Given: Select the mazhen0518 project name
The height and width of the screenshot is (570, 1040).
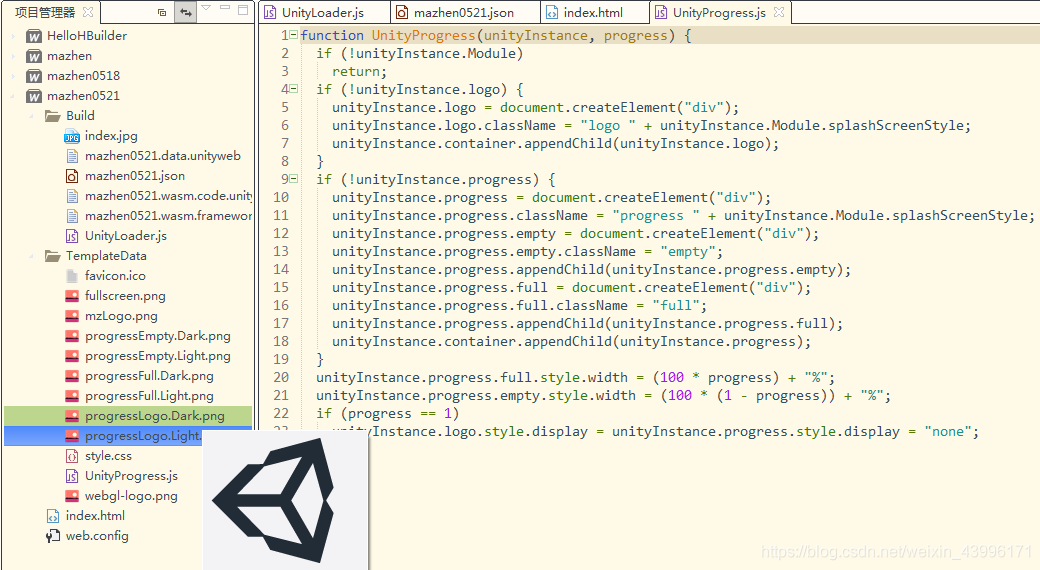Looking at the screenshot, I should point(84,76).
